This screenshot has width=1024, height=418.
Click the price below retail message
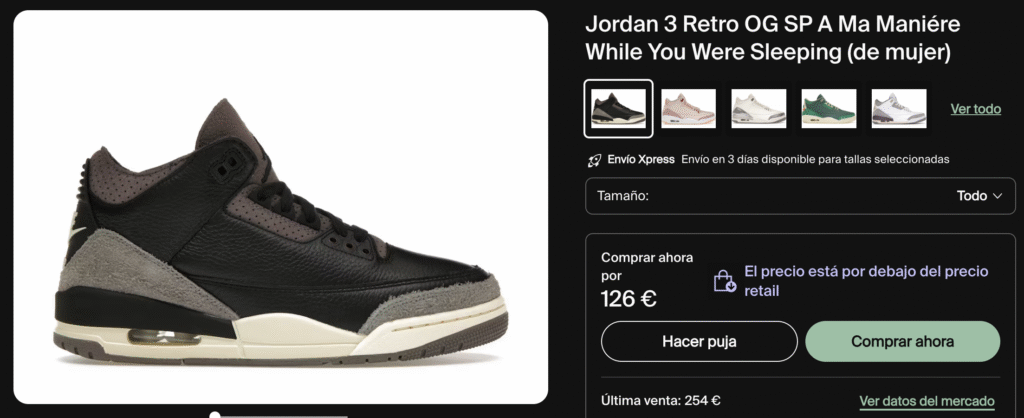pos(867,281)
